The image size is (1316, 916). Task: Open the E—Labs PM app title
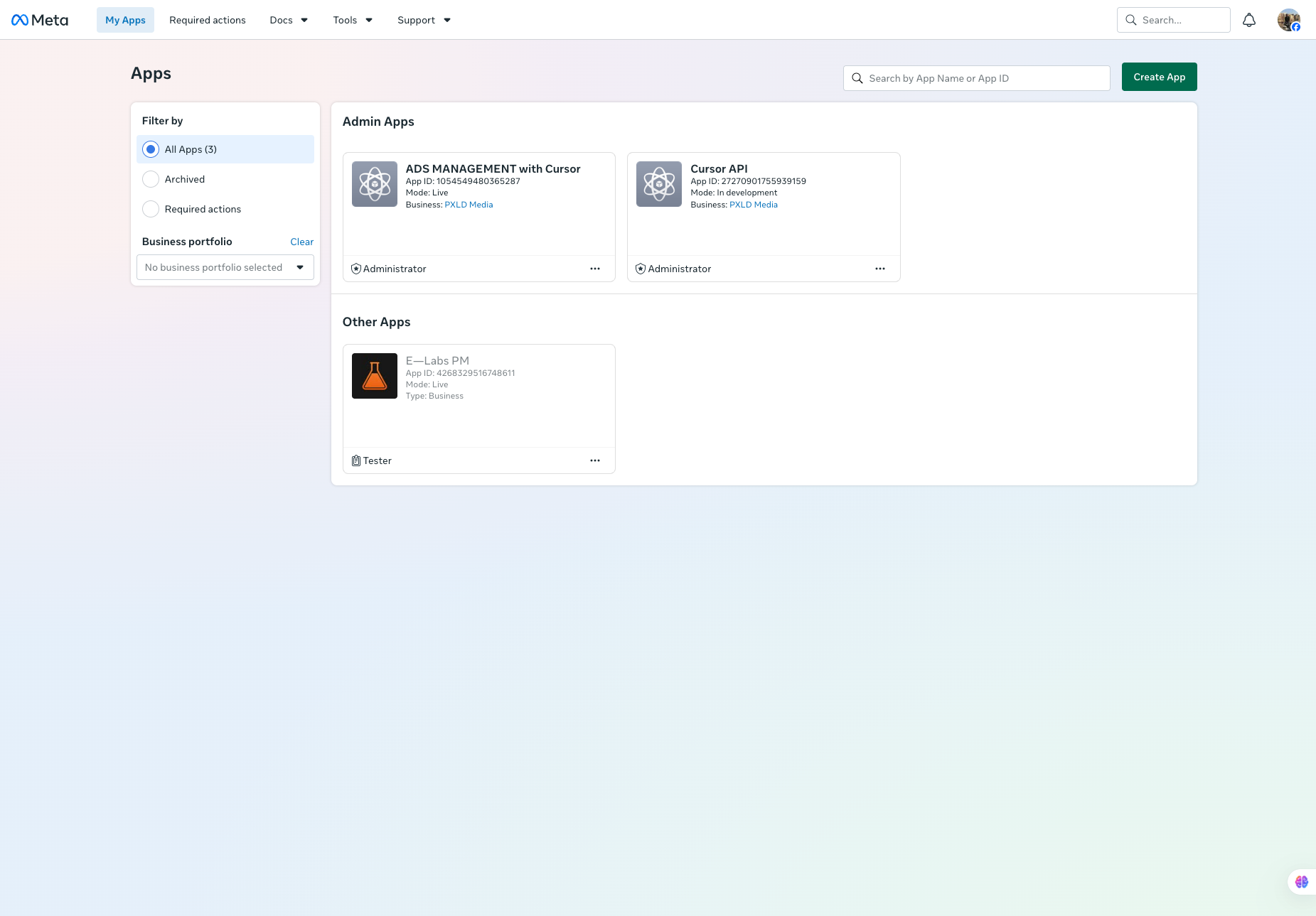click(x=437, y=360)
